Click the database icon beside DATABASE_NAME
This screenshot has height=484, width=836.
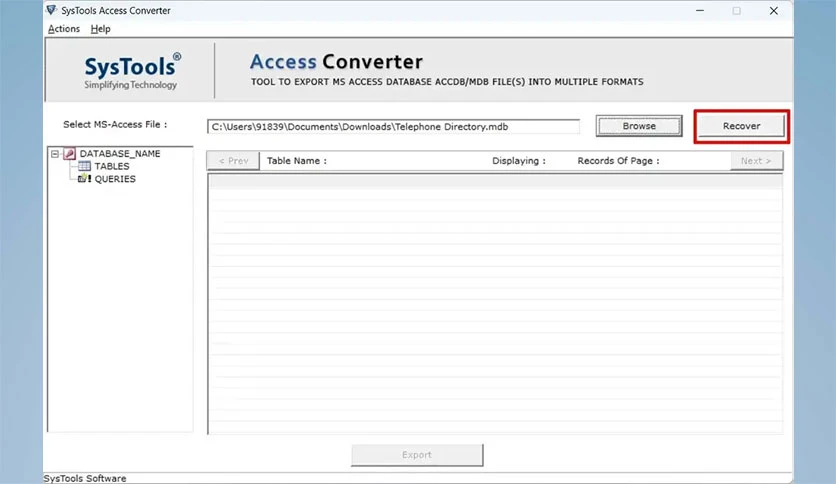(69, 154)
